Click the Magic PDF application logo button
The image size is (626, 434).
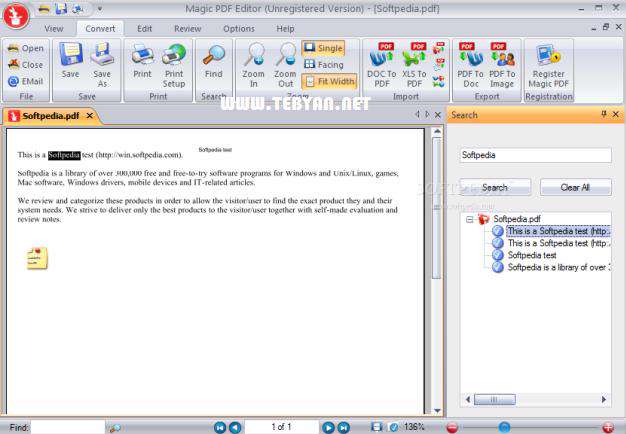tap(16, 16)
